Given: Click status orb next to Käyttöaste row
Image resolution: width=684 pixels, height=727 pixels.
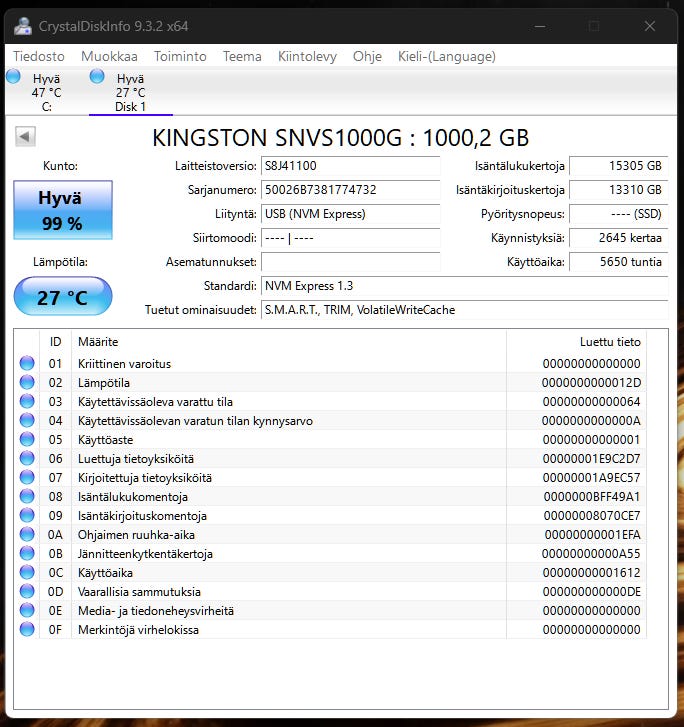Looking at the screenshot, I should point(27,440).
